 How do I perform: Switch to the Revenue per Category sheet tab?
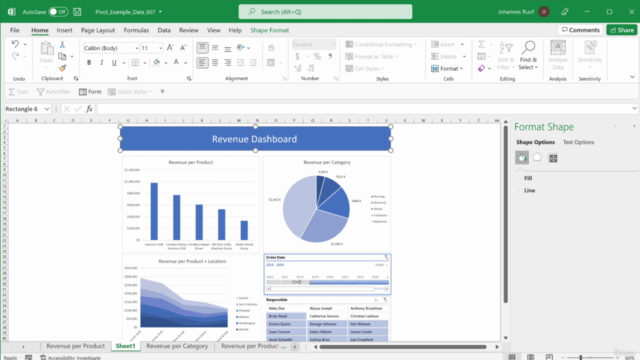click(x=177, y=346)
